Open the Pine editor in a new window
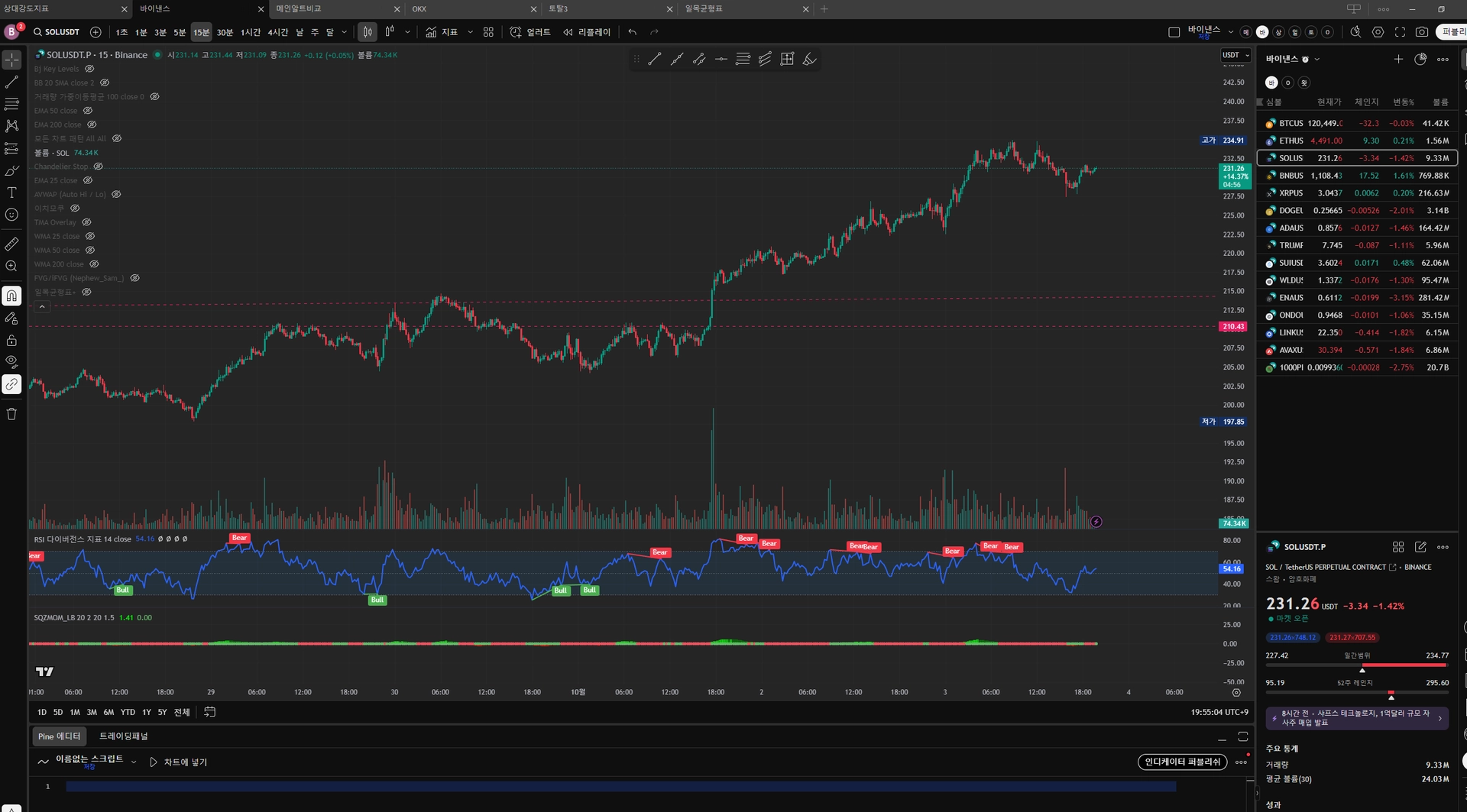Image resolution: width=1467 pixels, height=812 pixels. click(1243, 736)
